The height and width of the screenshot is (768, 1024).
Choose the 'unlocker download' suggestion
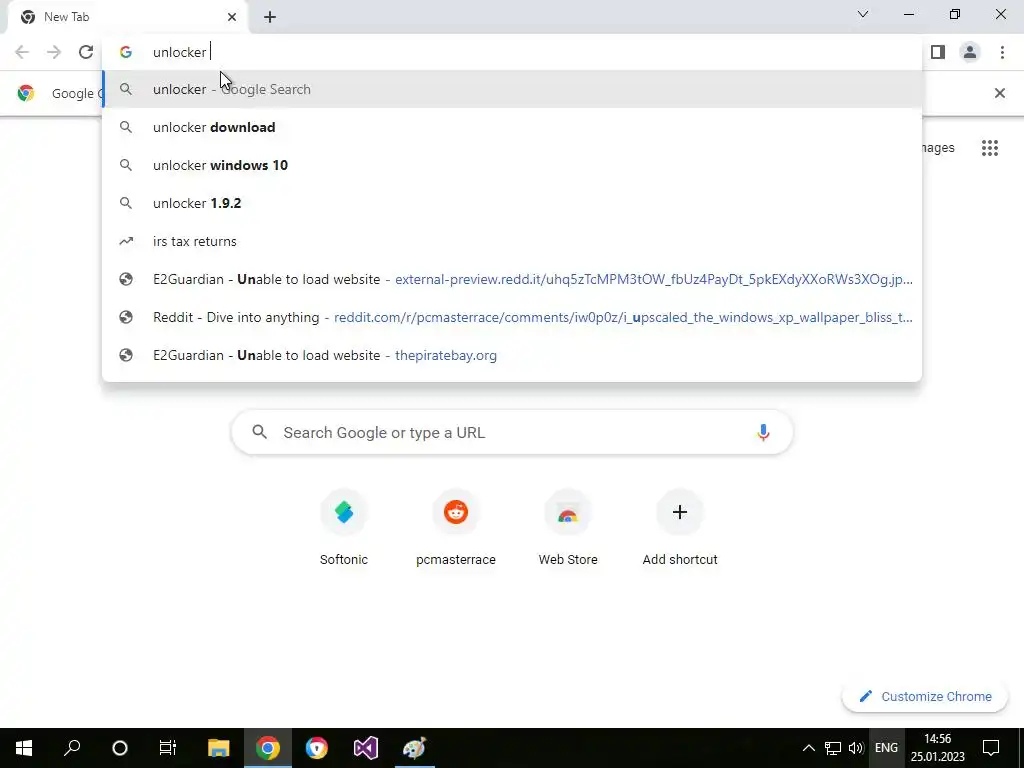tap(513, 127)
